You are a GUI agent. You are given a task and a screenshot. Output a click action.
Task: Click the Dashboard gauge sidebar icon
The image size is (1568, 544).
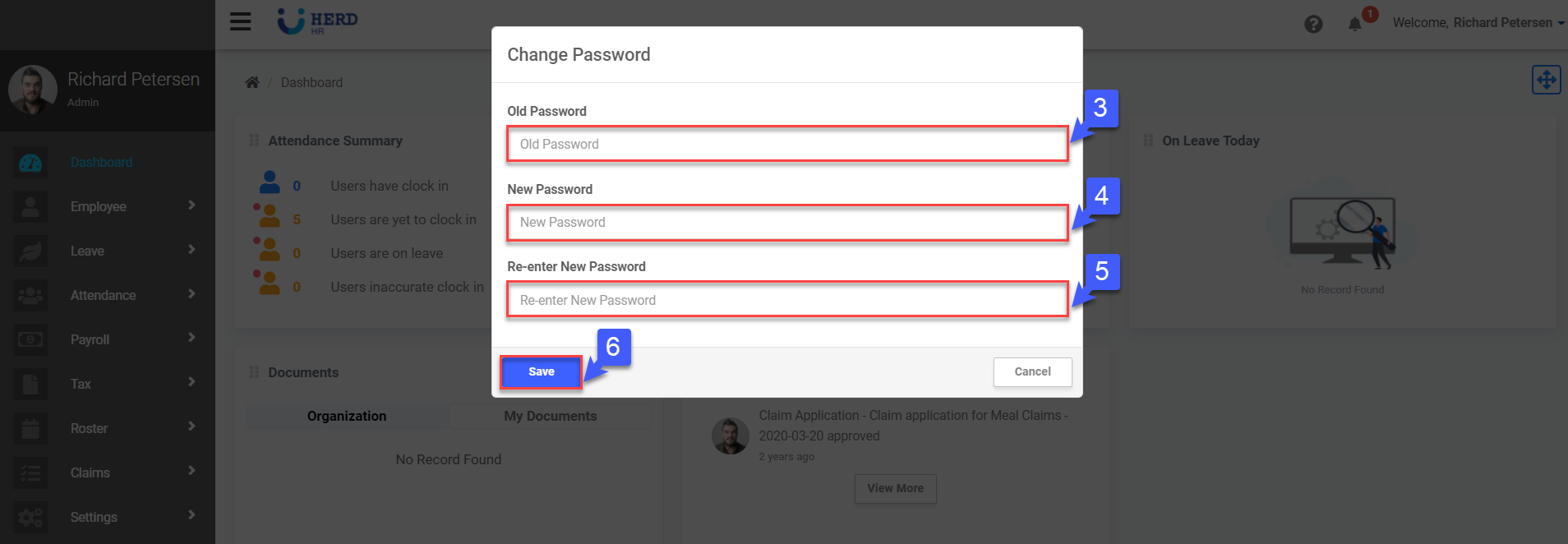coord(30,163)
